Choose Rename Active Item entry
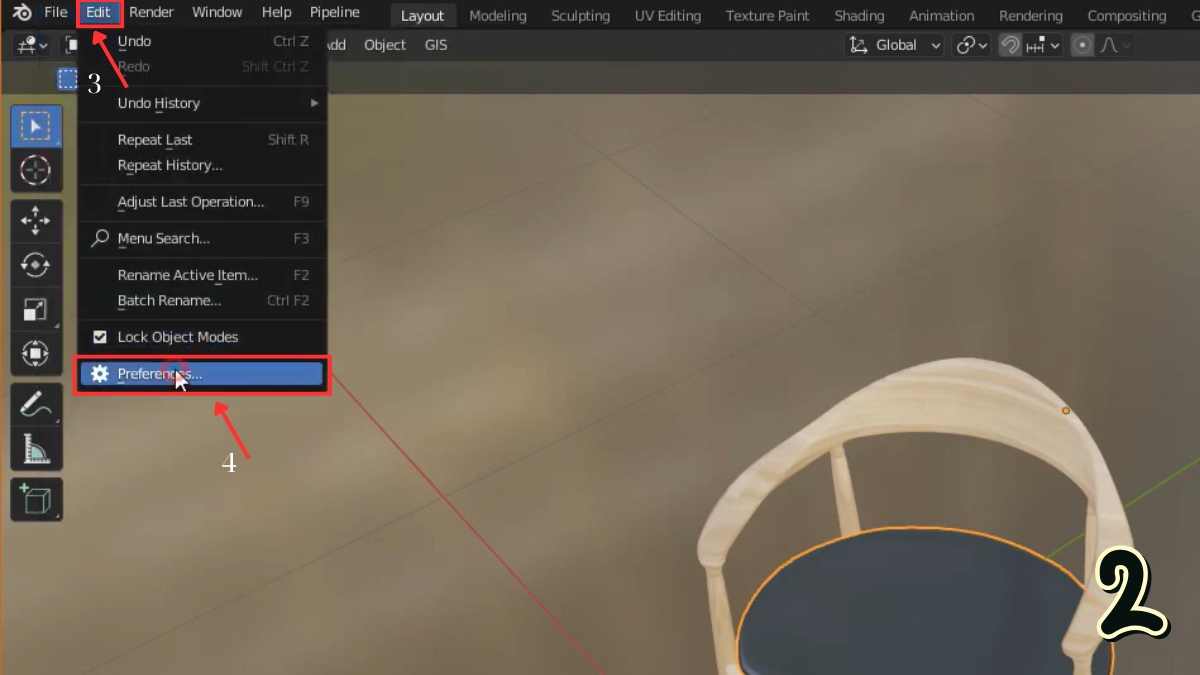Image resolution: width=1200 pixels, height=675 pixels. [201, 275]
